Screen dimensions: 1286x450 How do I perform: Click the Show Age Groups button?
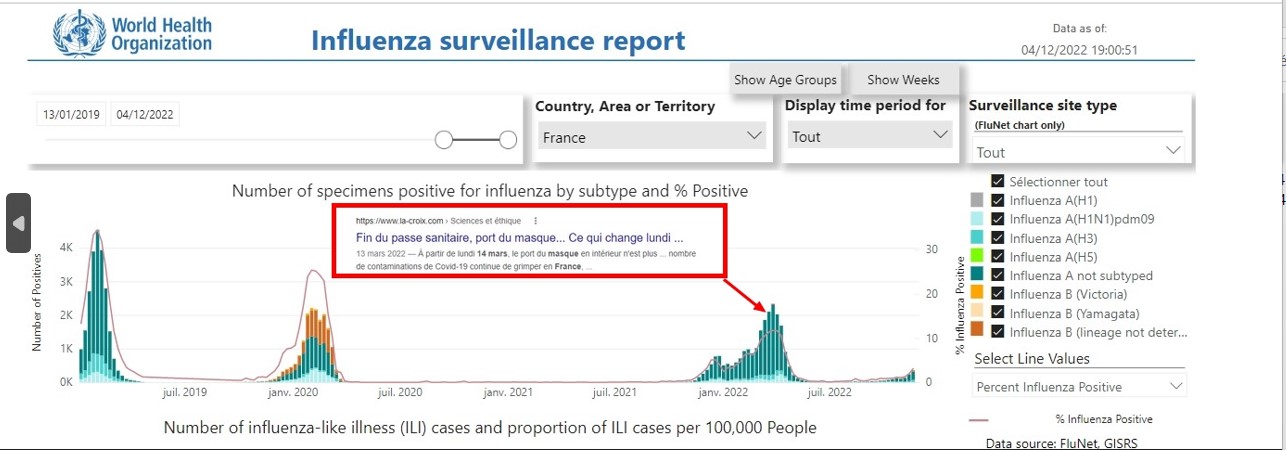click(x=785, y=80)
